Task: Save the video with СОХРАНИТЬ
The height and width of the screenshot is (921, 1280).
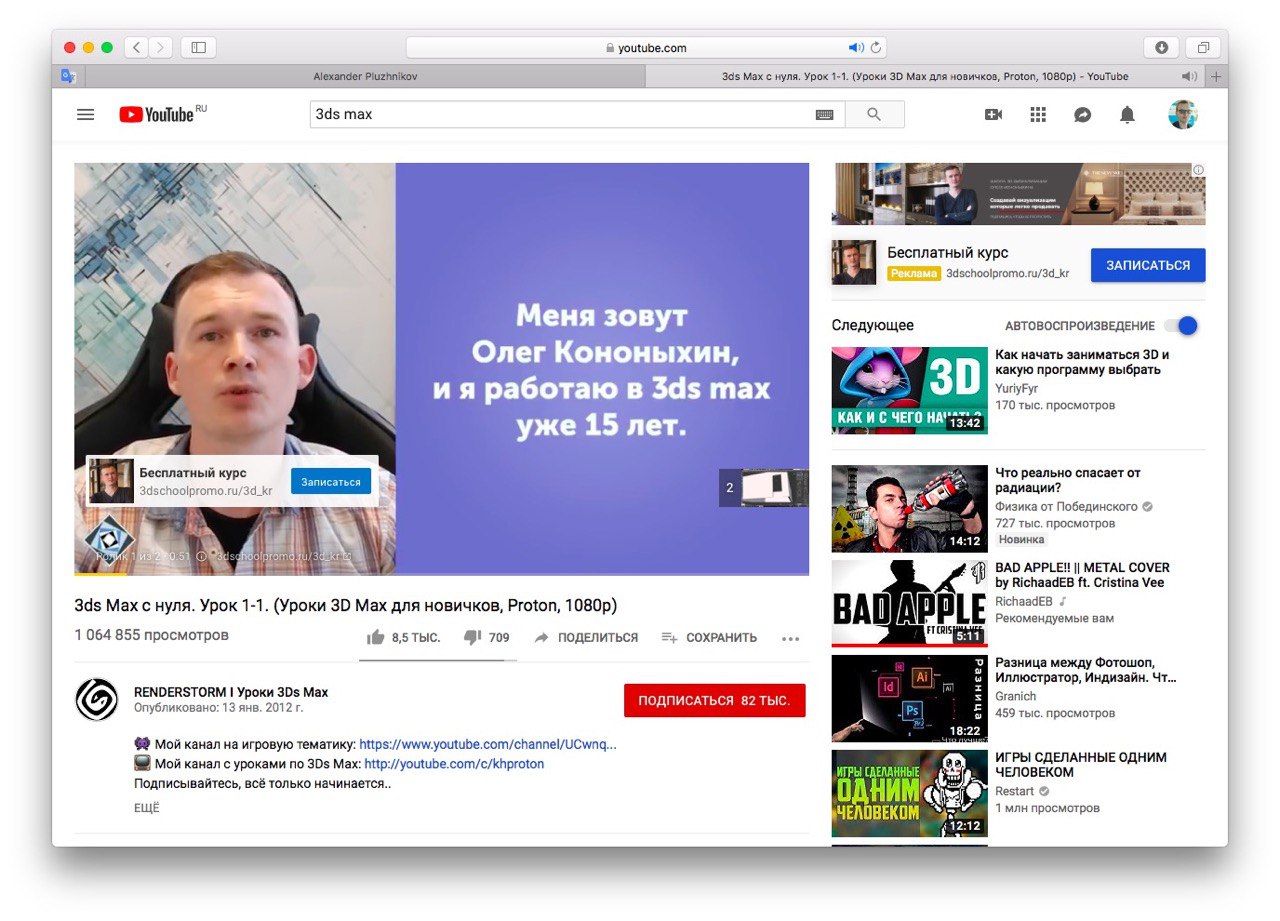Action: (x=709, y=638)
